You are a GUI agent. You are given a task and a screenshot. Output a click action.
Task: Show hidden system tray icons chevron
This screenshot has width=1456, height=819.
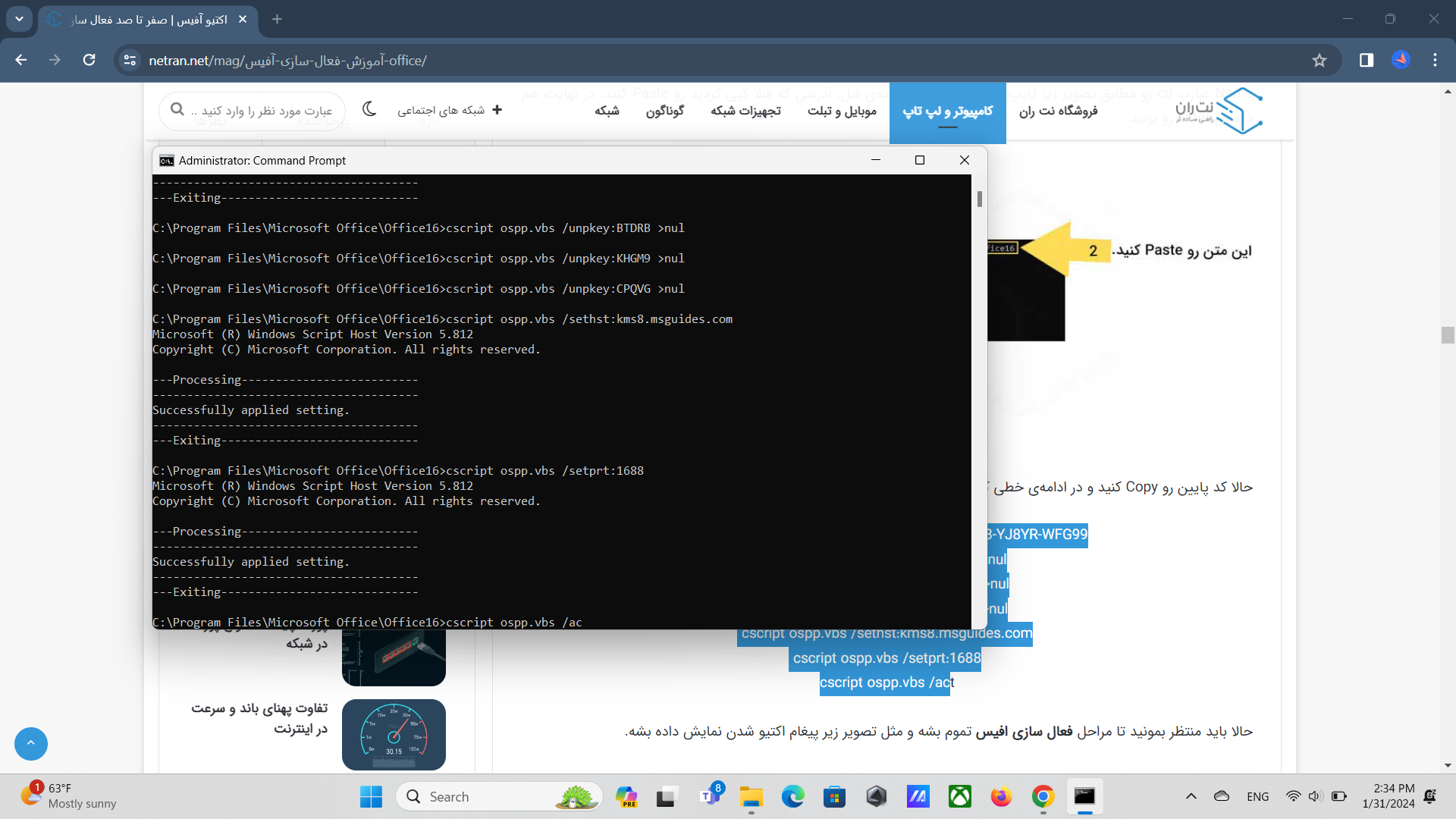pos(1191,796)
